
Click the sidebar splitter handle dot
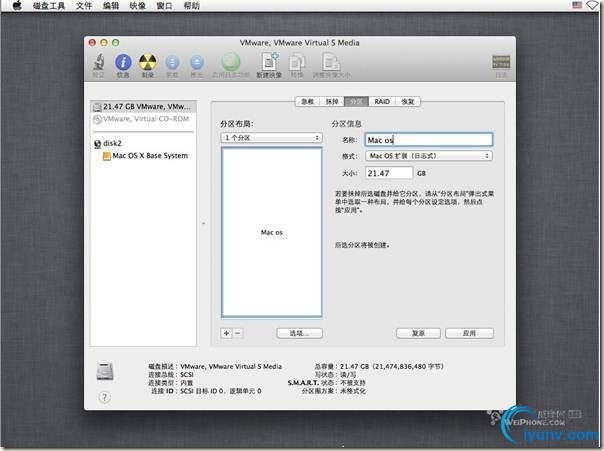pyautogui.click(x=204, y=223)
